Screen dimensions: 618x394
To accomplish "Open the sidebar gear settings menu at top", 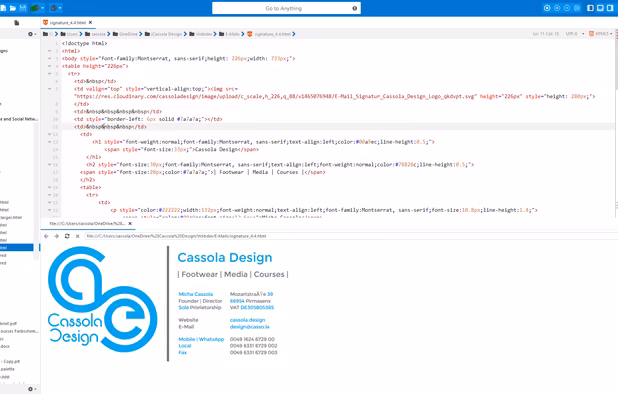I will pos(31,34).
